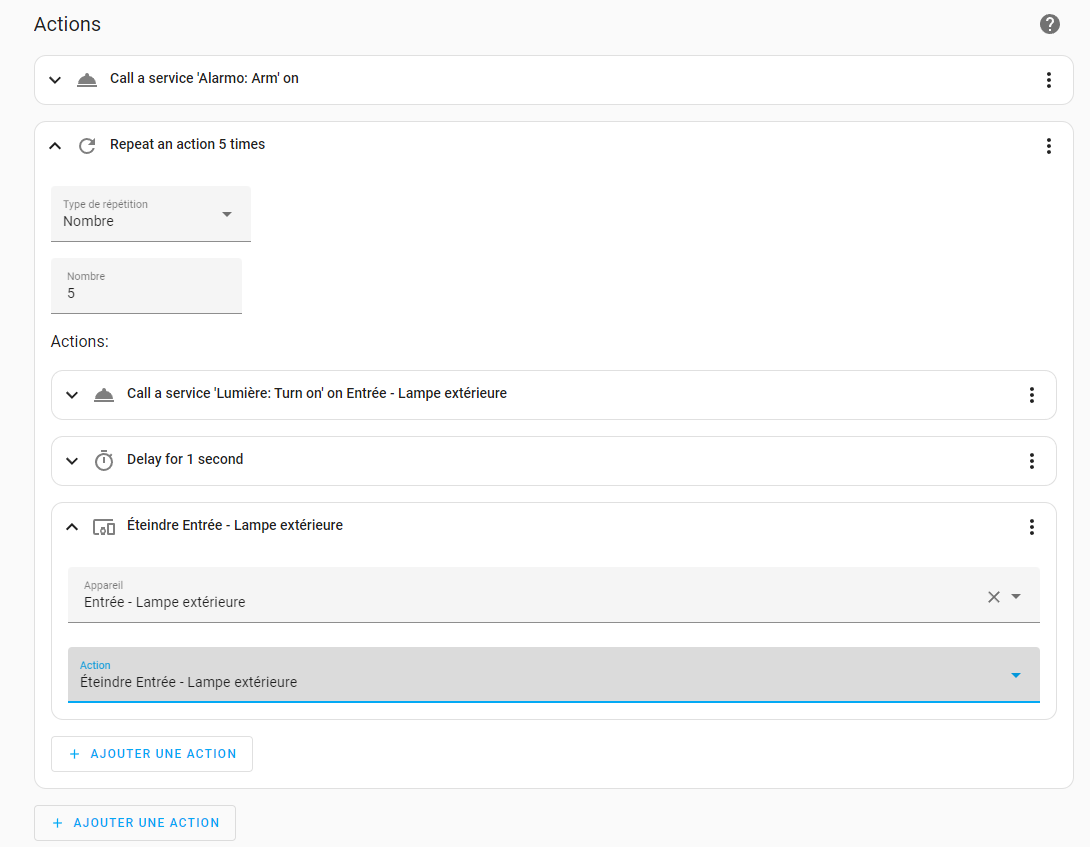The height and width of the screenshot is (847, 1090).
Task: Click the timer icon for Delay action
Action: click(x=104, y=460)
